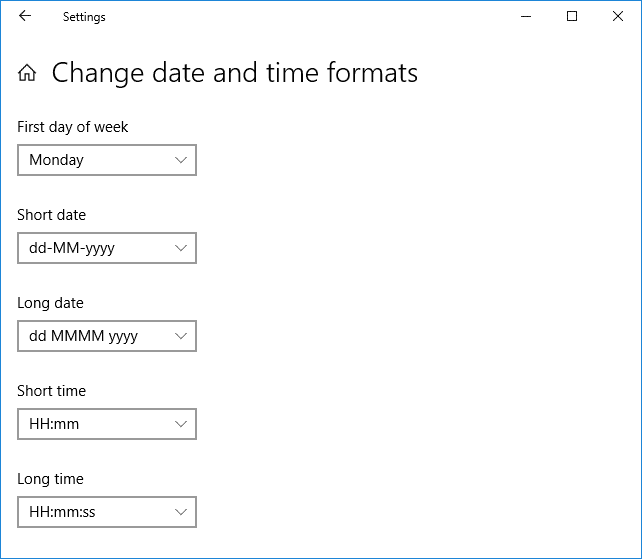Click the back arrow in the title bar

pyautogui.click(x=25, y=16)
